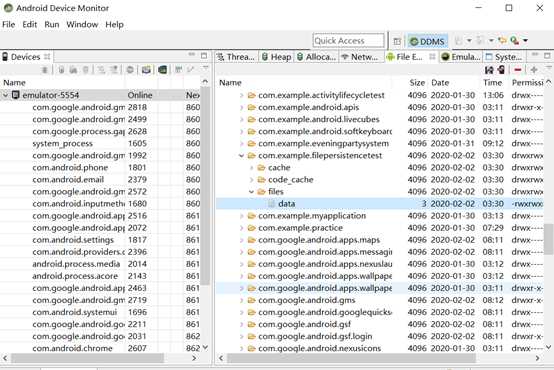Expand the com.example.myapplication folder
The image size is (554, 370).
click(x=242, y=216)
